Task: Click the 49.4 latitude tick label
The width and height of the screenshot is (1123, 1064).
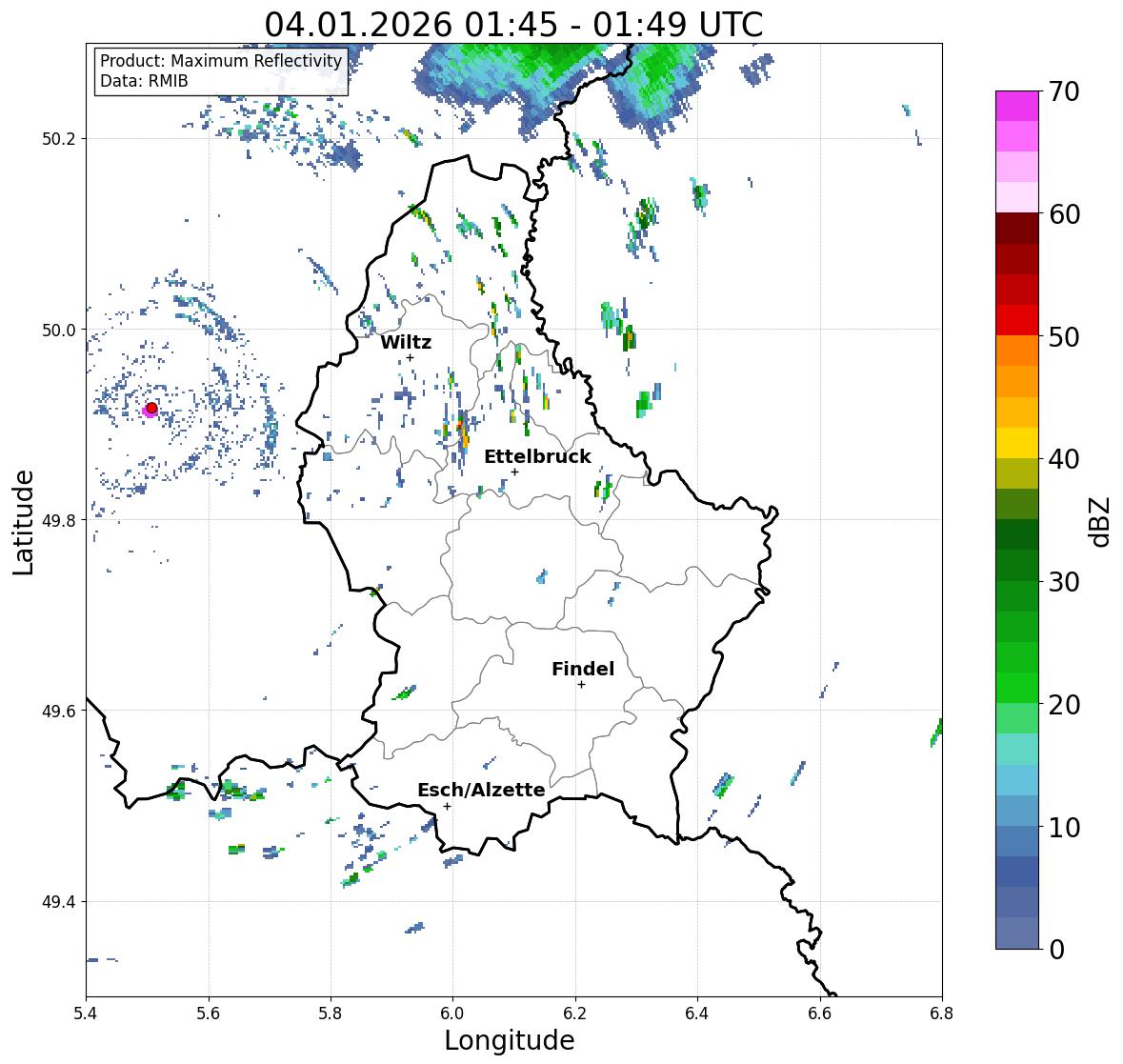Action: point(59,902)
